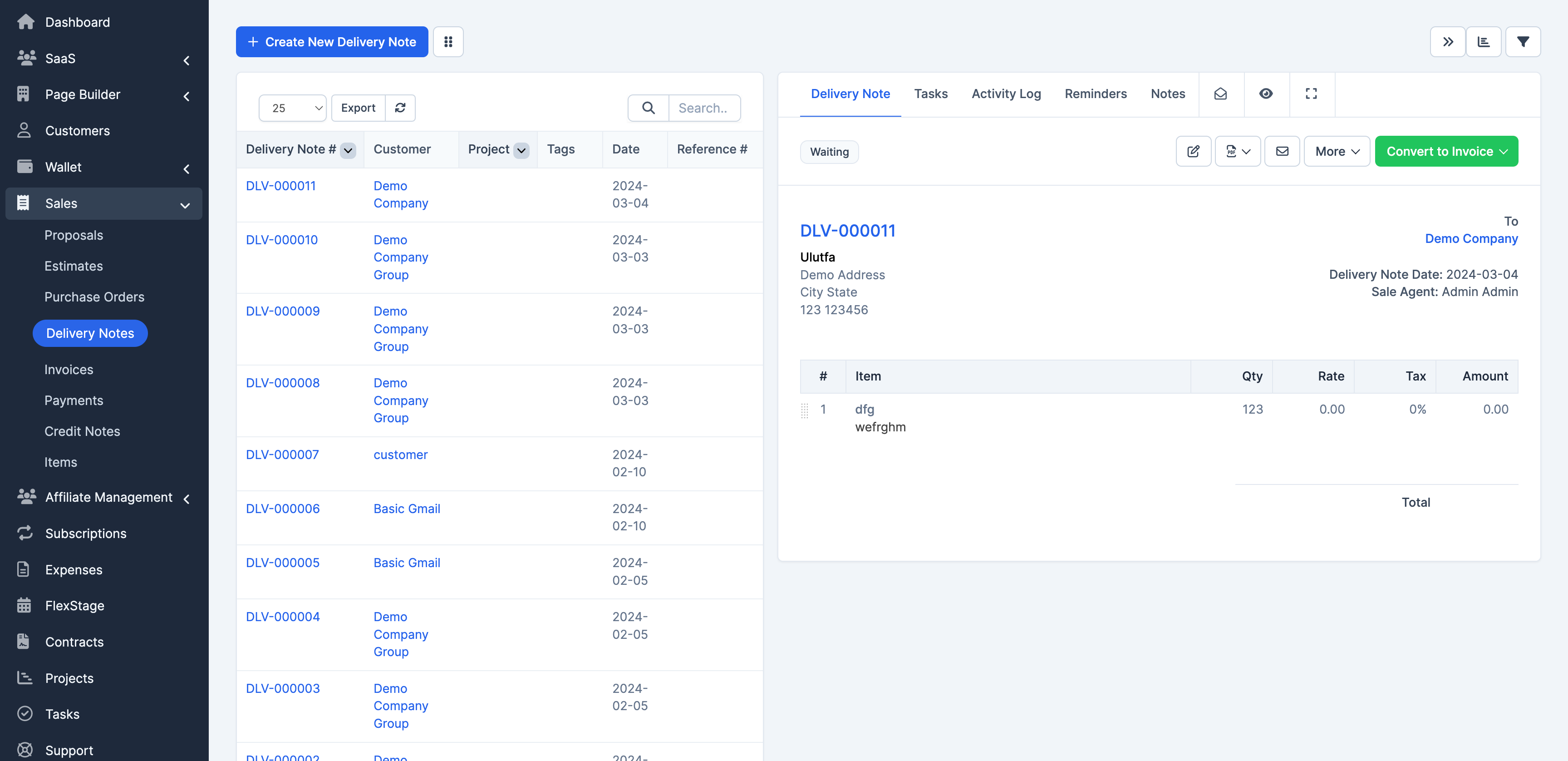The height and width of the screenshot is (761, 1568).
Task: Collapse the Sales section in sidebar
Action: click(x=185, y=204)
